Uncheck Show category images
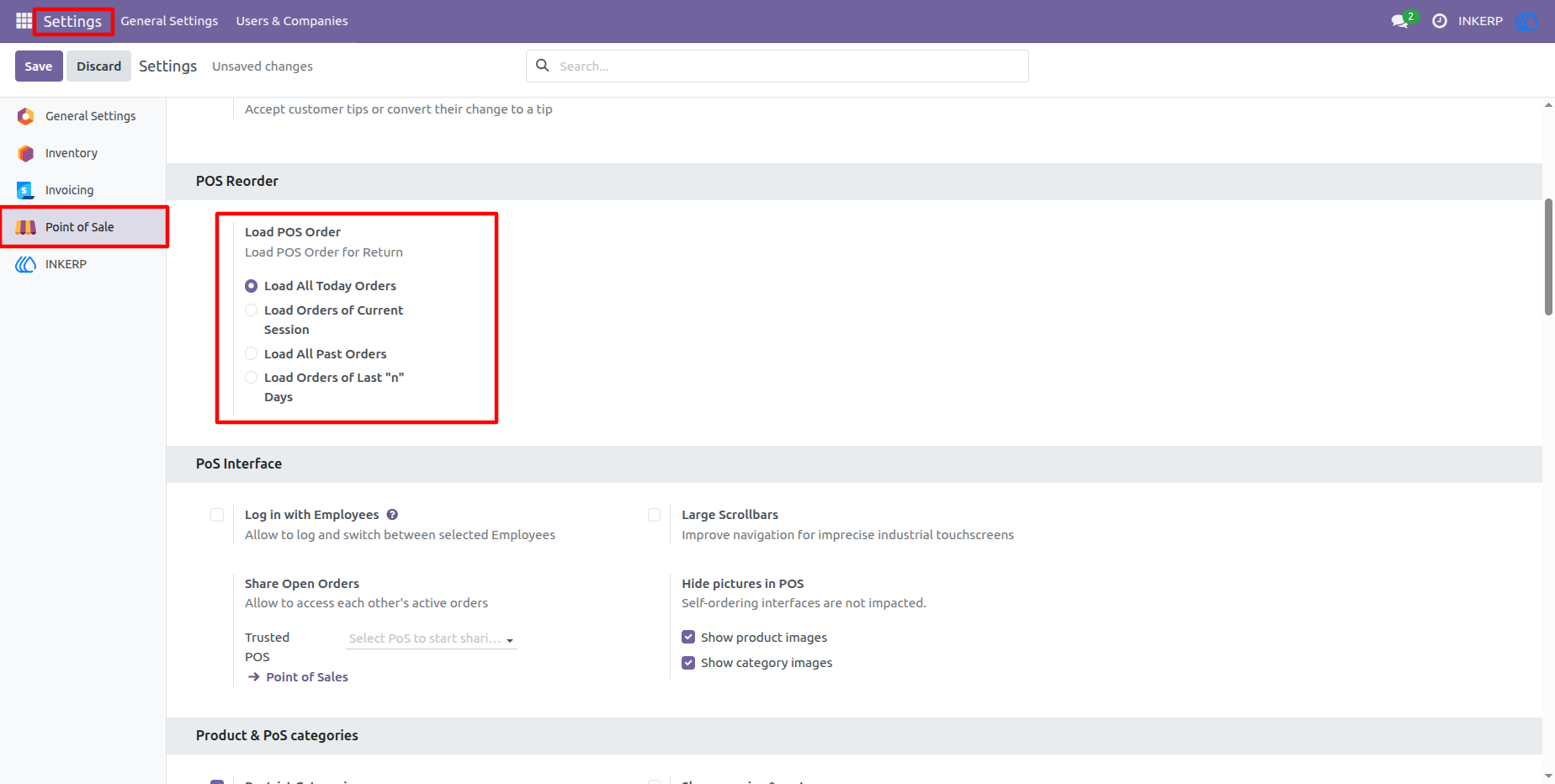This screenshot has height=784, width=1555. 688,663
